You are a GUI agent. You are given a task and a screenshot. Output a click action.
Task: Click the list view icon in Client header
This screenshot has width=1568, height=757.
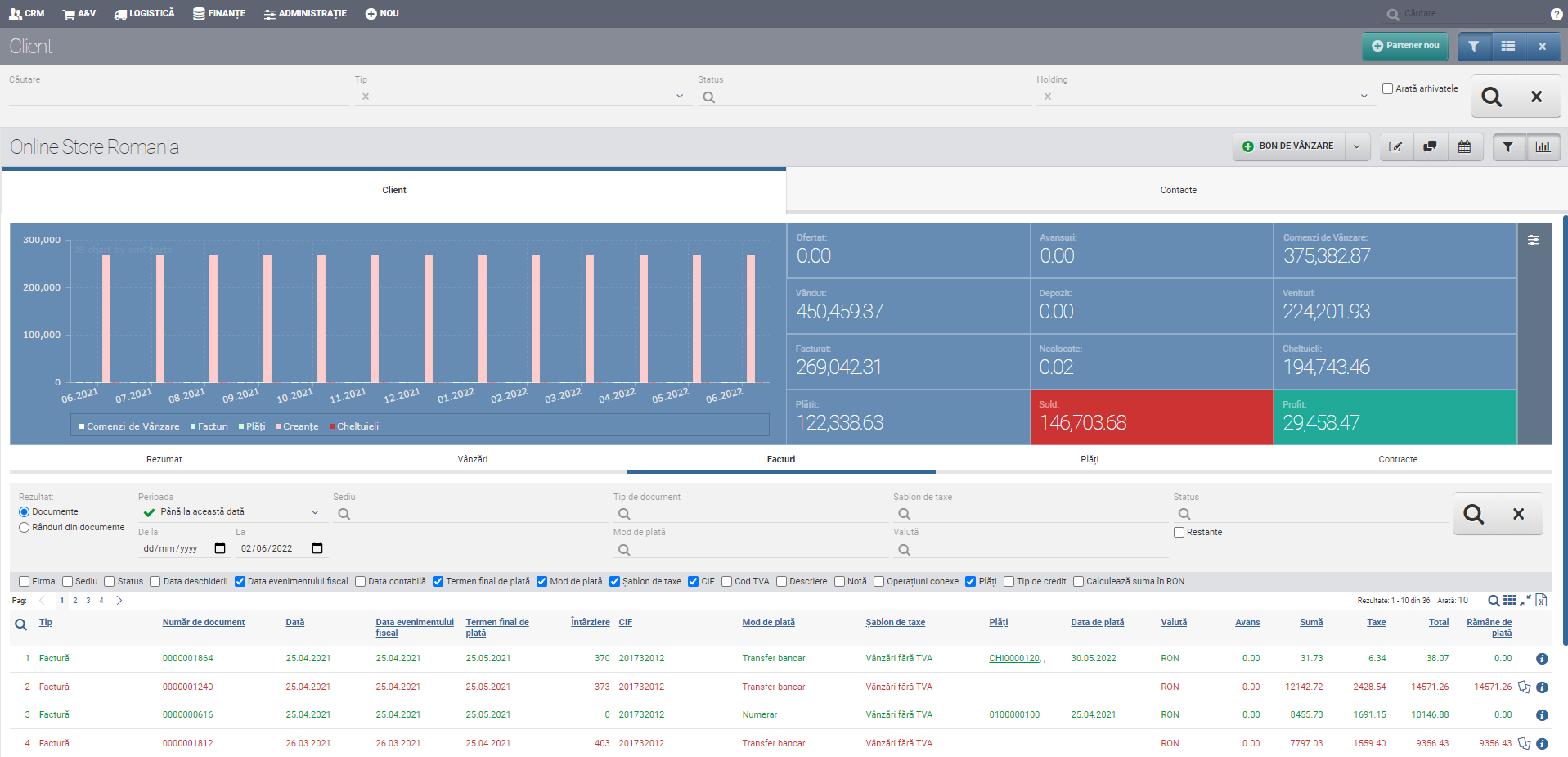tap(1508, 47)
